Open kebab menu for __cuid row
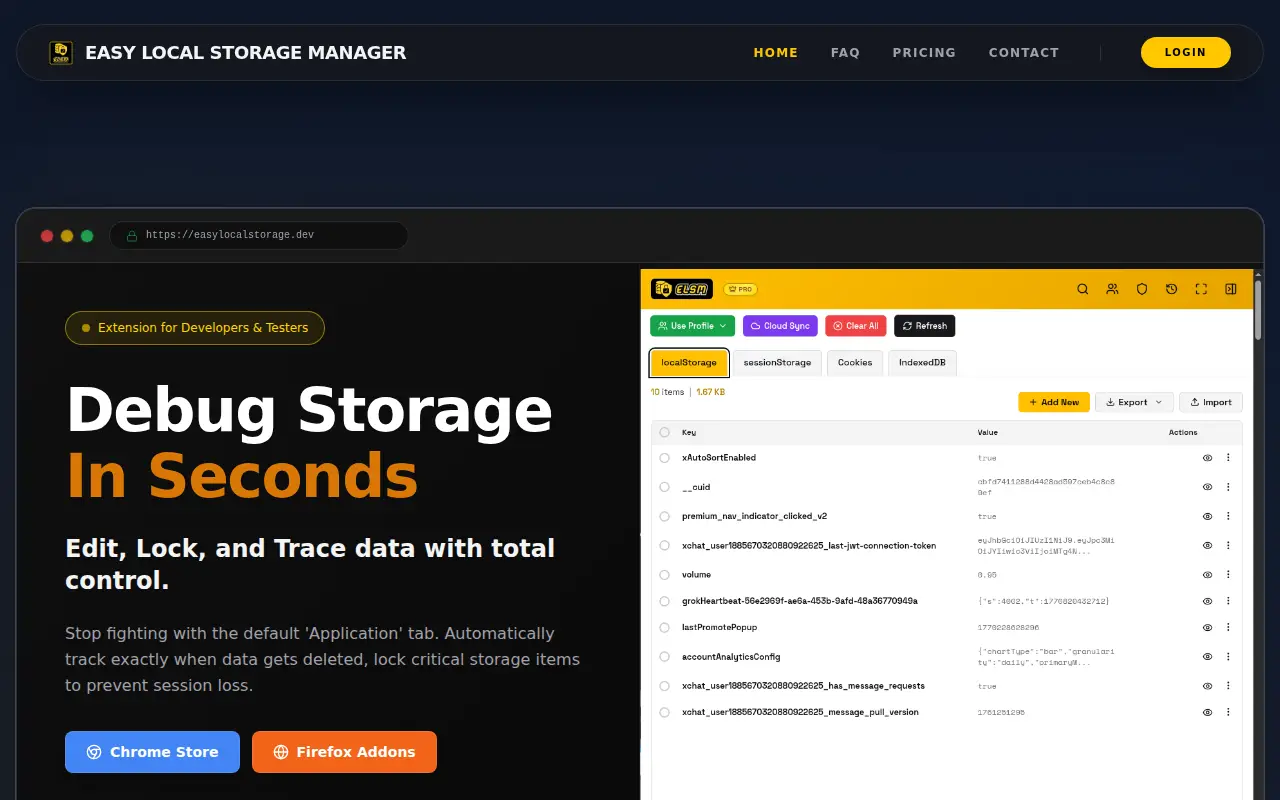1280x800 pixels. pos(1228,487)
